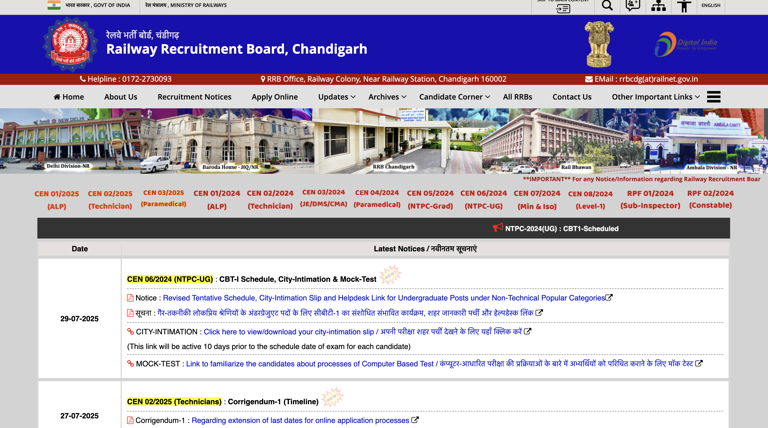Viewport: 768px width, 428px height.
Task: Open the Recruitment Notices menu item
Action: pyautogui.click(x=194, y=97)
